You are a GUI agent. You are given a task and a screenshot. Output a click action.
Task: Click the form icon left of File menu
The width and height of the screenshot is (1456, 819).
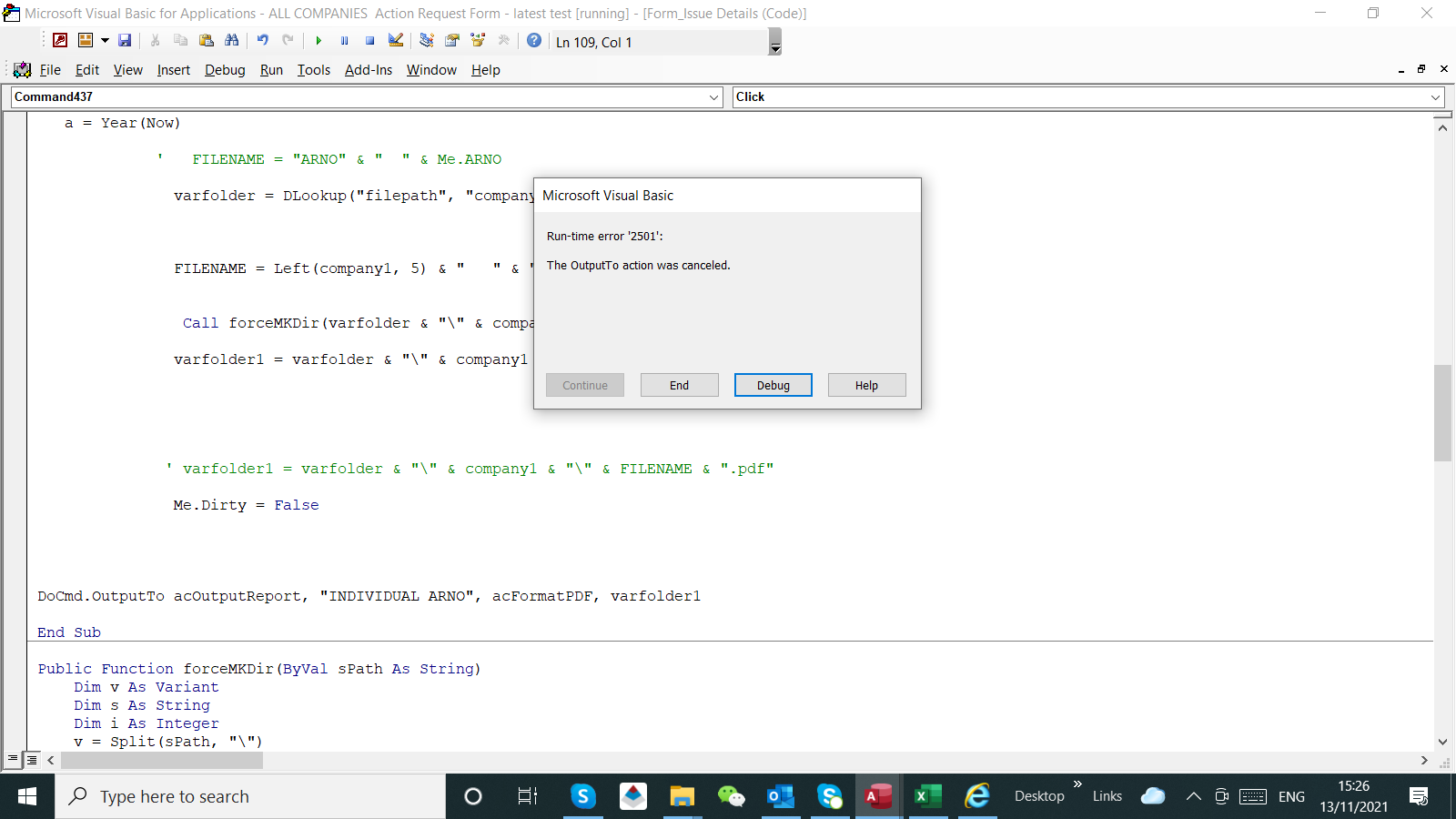point(23,70)
